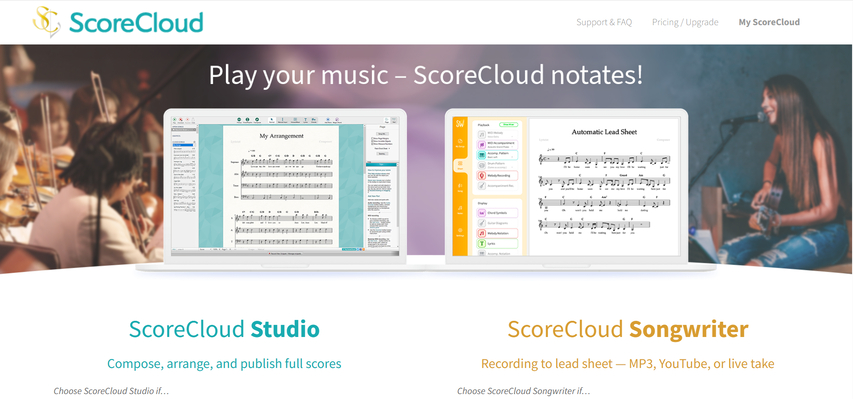Image resolution: width=853 pixels, height=399 pixels.
Task: Open the Support & FAQ page
Action: [604, 22]
